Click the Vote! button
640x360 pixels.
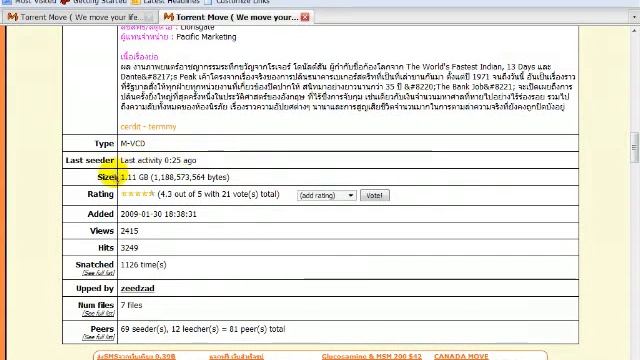coord(375,196)
